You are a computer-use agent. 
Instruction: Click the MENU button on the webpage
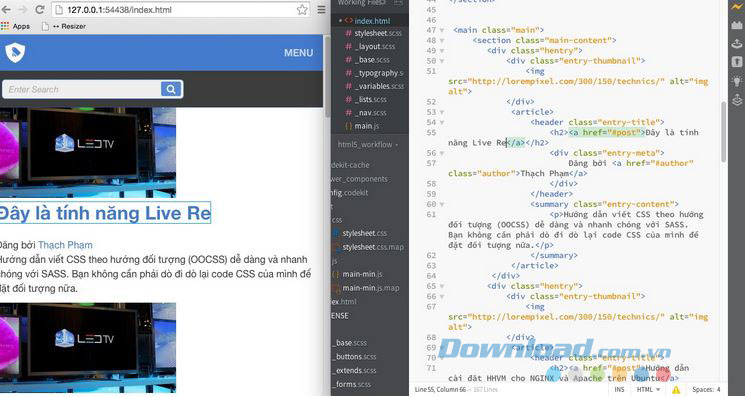pos(298,53)
